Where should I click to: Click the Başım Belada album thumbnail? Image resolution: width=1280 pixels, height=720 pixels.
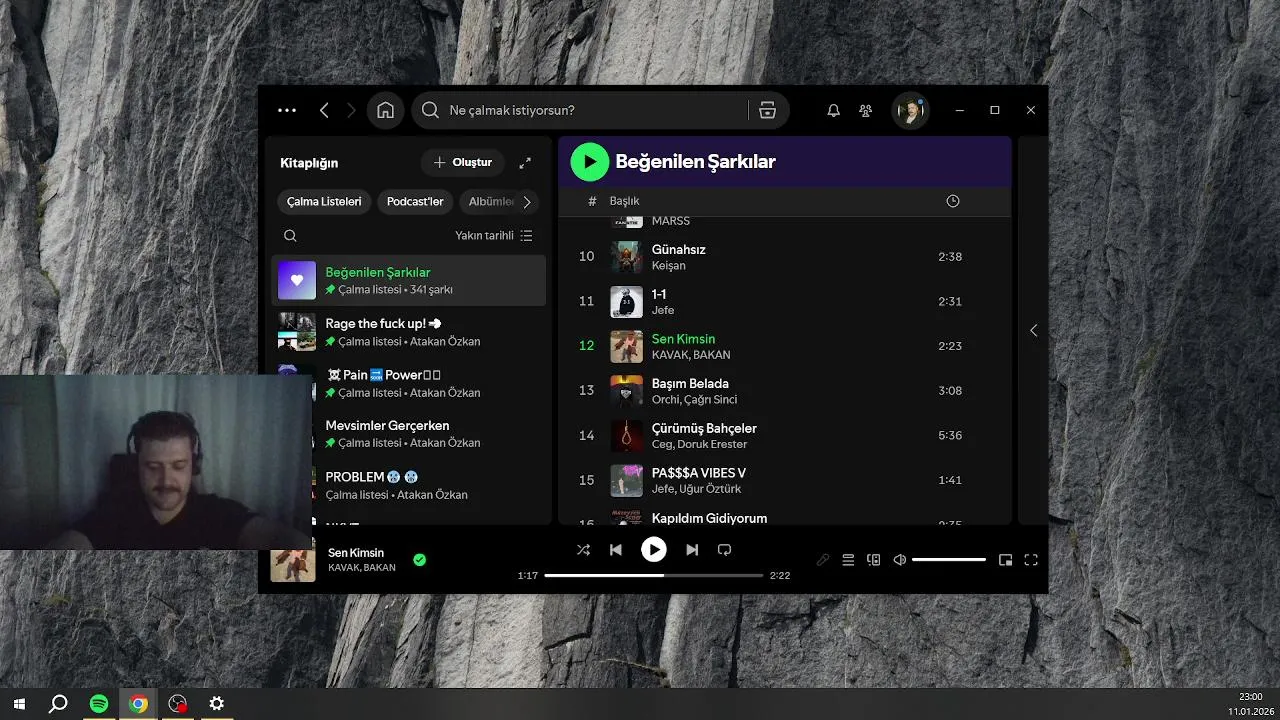click(627, 391)
